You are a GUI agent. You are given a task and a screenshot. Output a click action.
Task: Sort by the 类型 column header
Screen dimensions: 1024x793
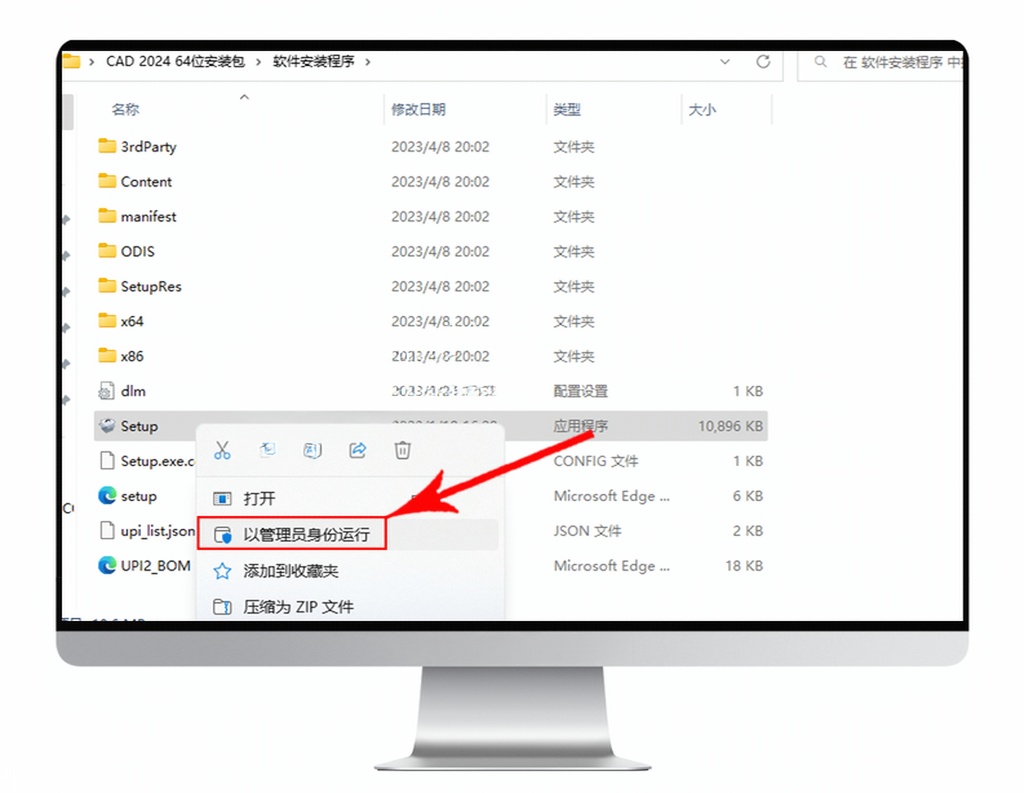point(567,109)
